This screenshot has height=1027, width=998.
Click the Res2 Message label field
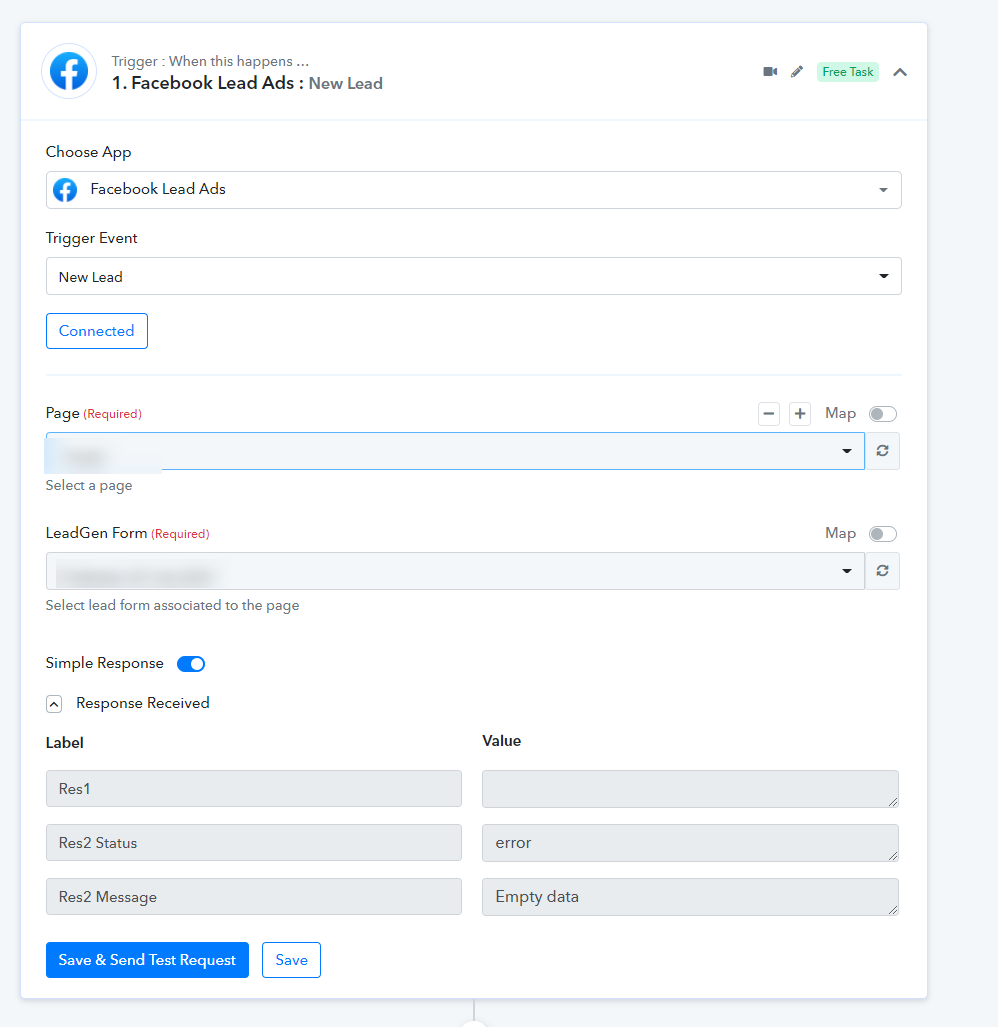pos(253,897)
